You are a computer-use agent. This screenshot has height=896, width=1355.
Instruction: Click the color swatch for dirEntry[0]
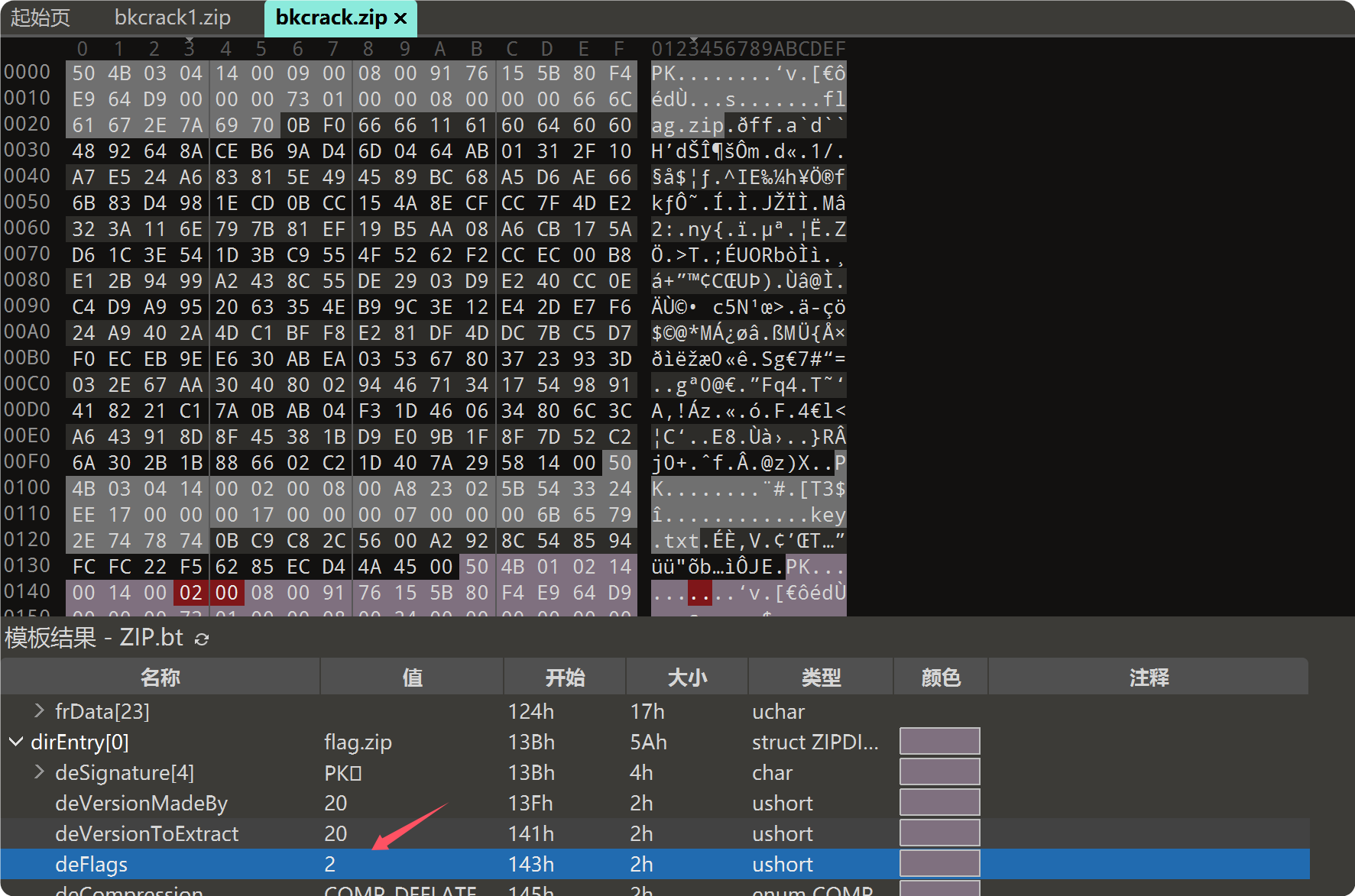pos(939,742)
